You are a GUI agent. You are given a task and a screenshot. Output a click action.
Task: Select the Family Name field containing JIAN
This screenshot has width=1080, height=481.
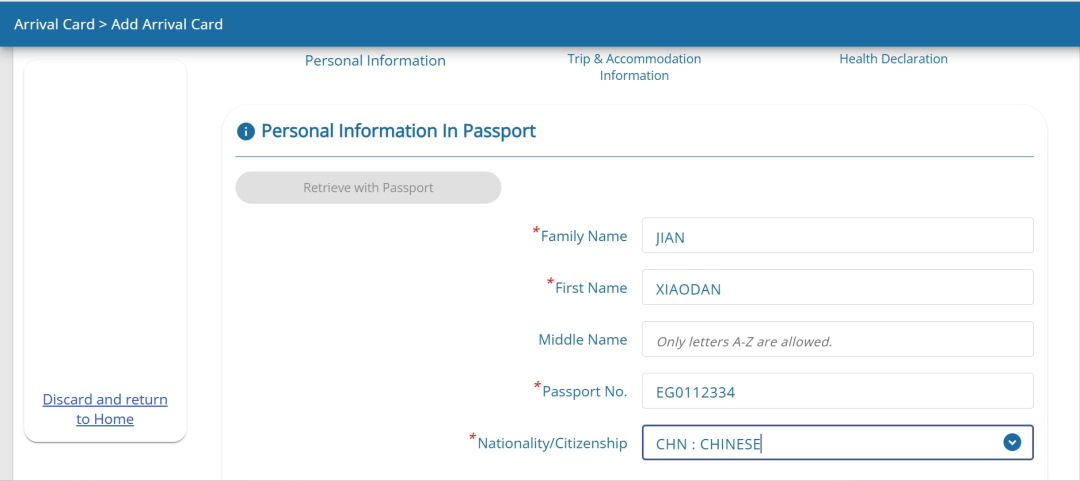[838, 235]
